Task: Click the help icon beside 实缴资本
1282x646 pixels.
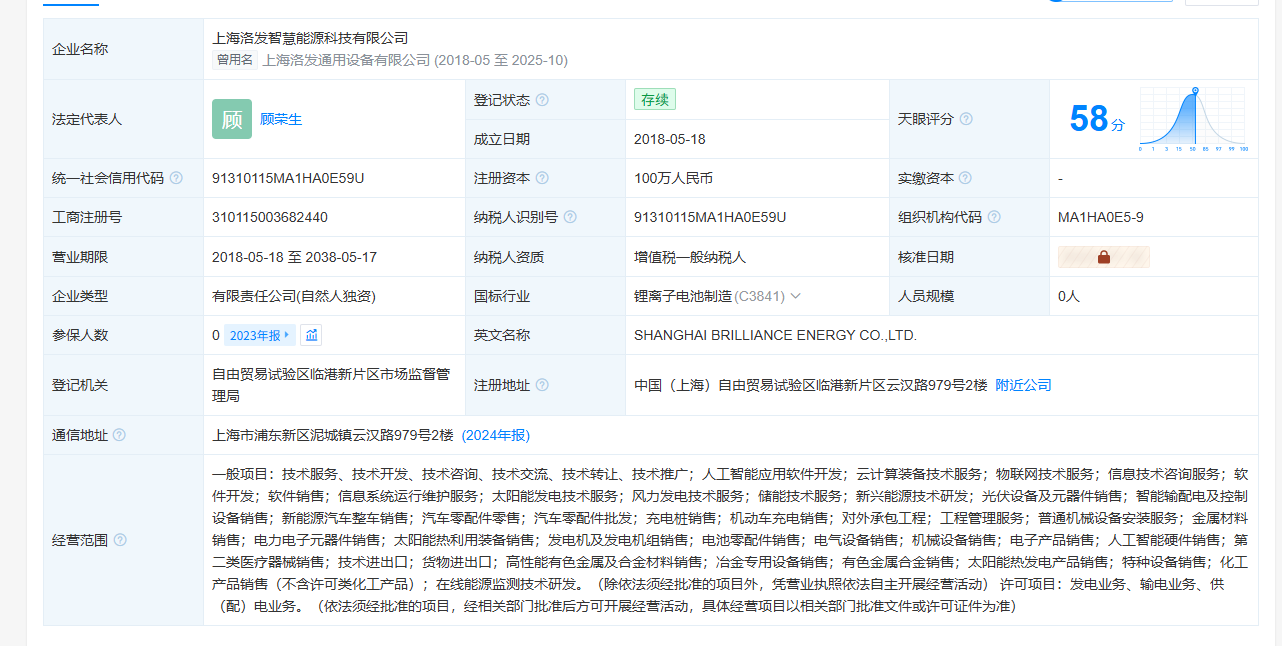Action: pyautogui.click(x=965, y=178)
